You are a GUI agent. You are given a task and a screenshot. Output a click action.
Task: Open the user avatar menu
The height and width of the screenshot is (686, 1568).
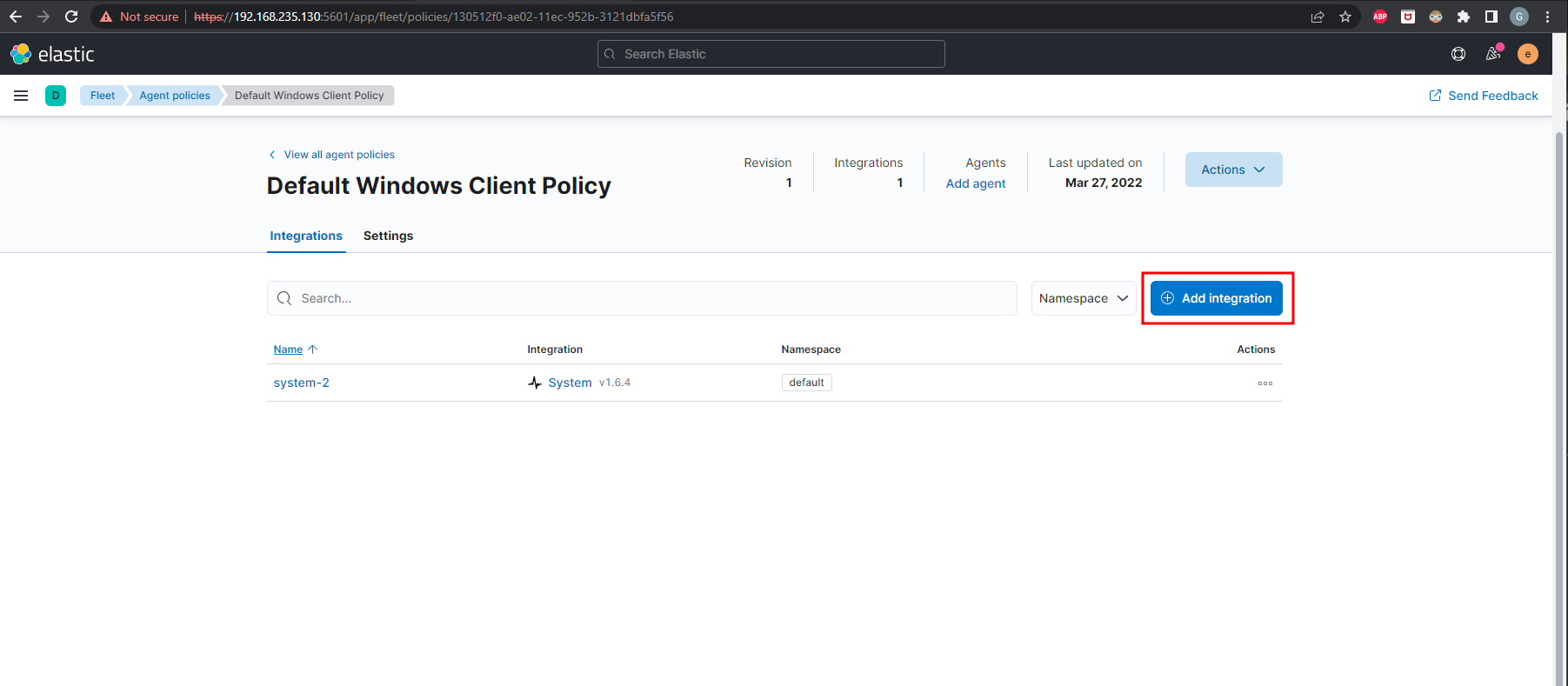[x=1527, y=54]
